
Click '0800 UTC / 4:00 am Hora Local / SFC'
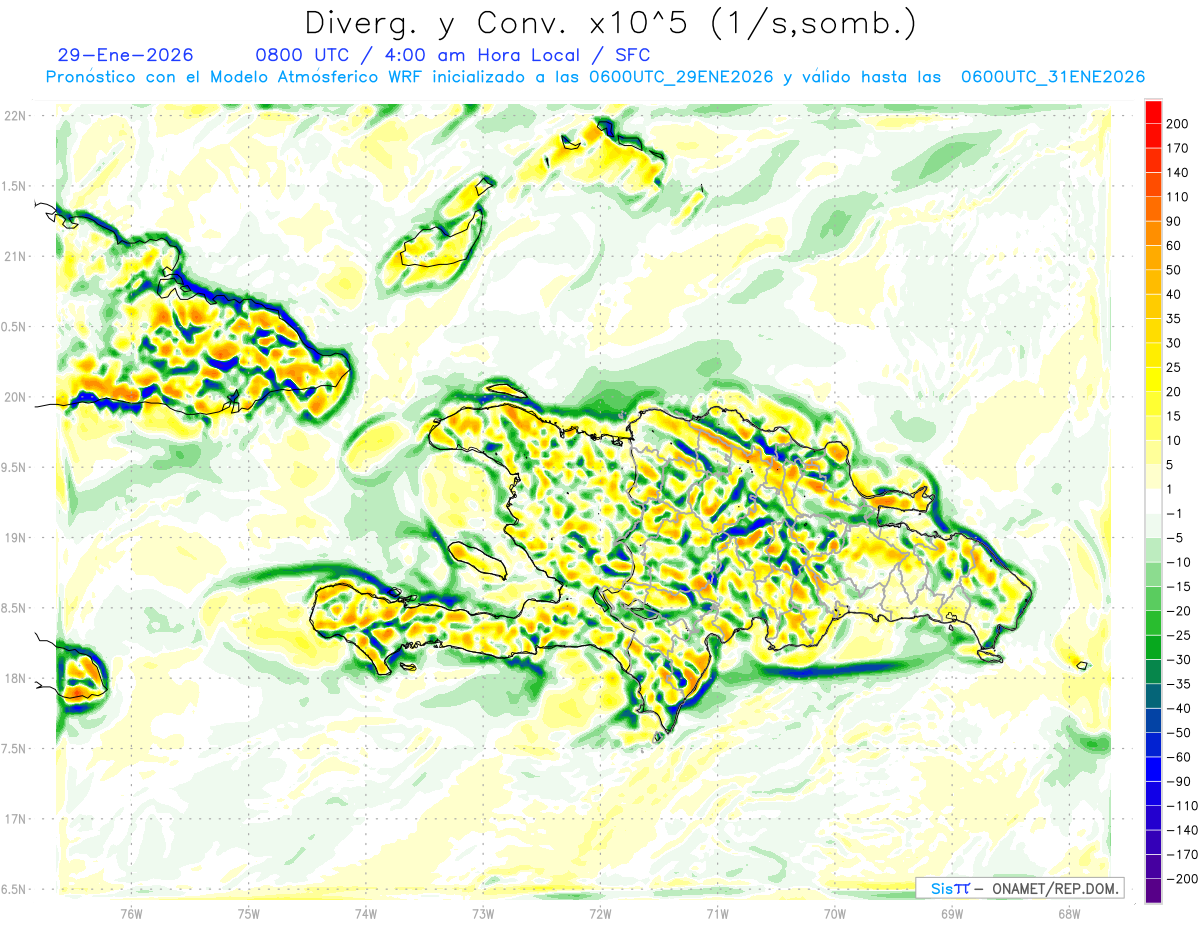453,55
